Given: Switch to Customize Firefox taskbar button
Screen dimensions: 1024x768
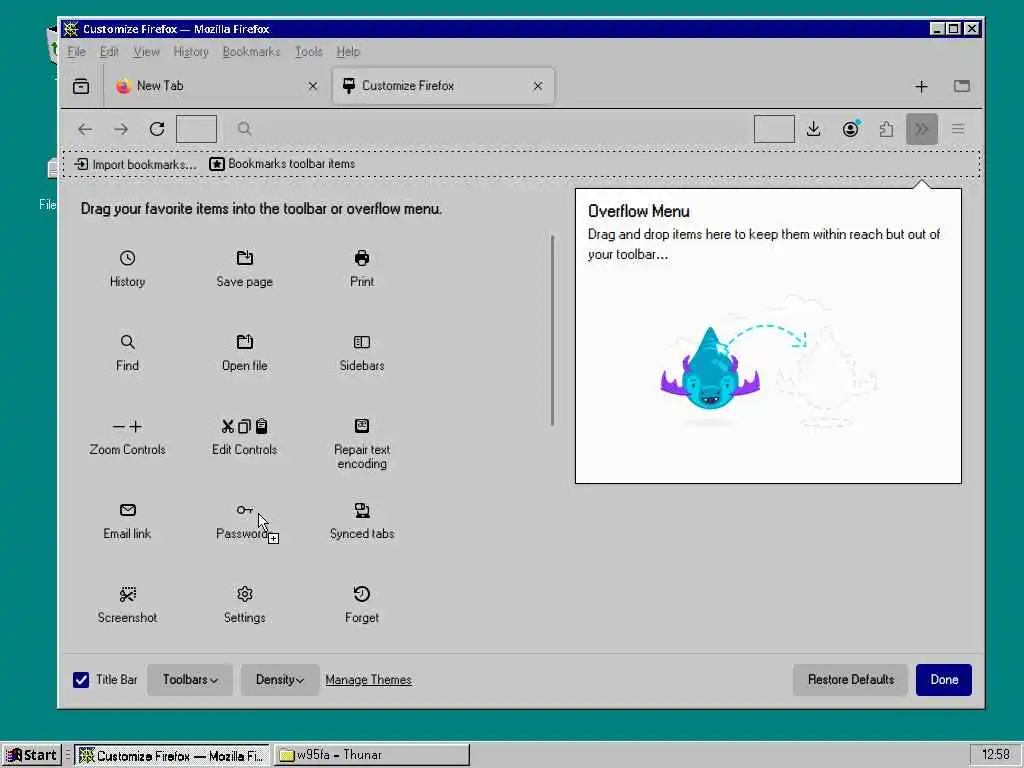Looking at the screenshot, I should 171,755.
